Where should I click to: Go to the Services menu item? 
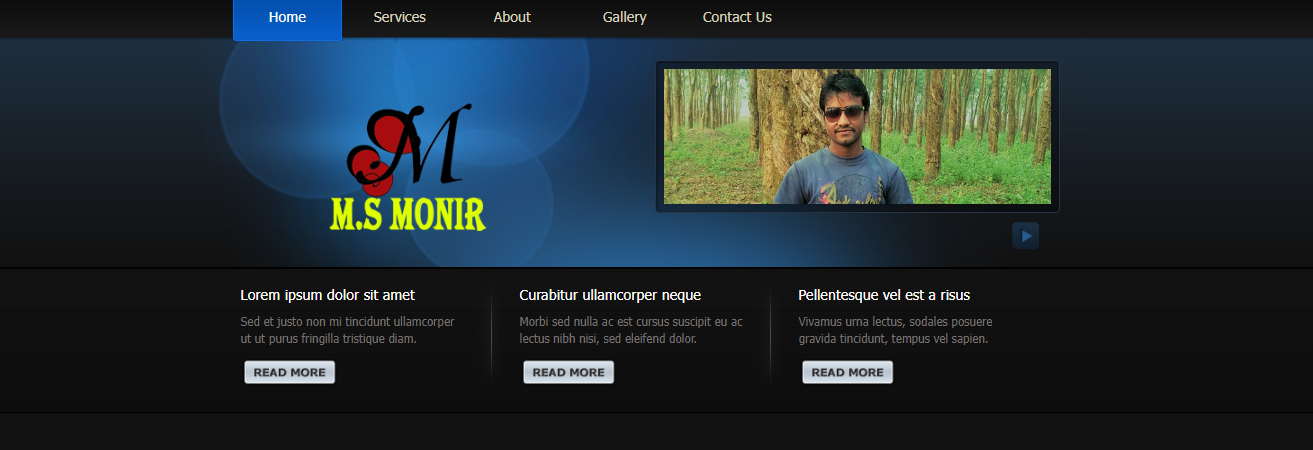[x=399, y=17]
